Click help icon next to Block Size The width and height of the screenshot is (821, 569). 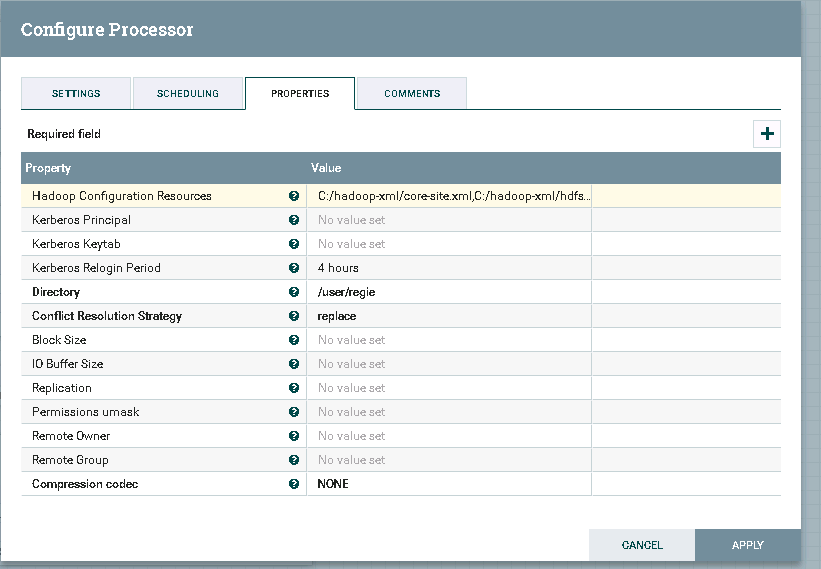coord(294,340)
